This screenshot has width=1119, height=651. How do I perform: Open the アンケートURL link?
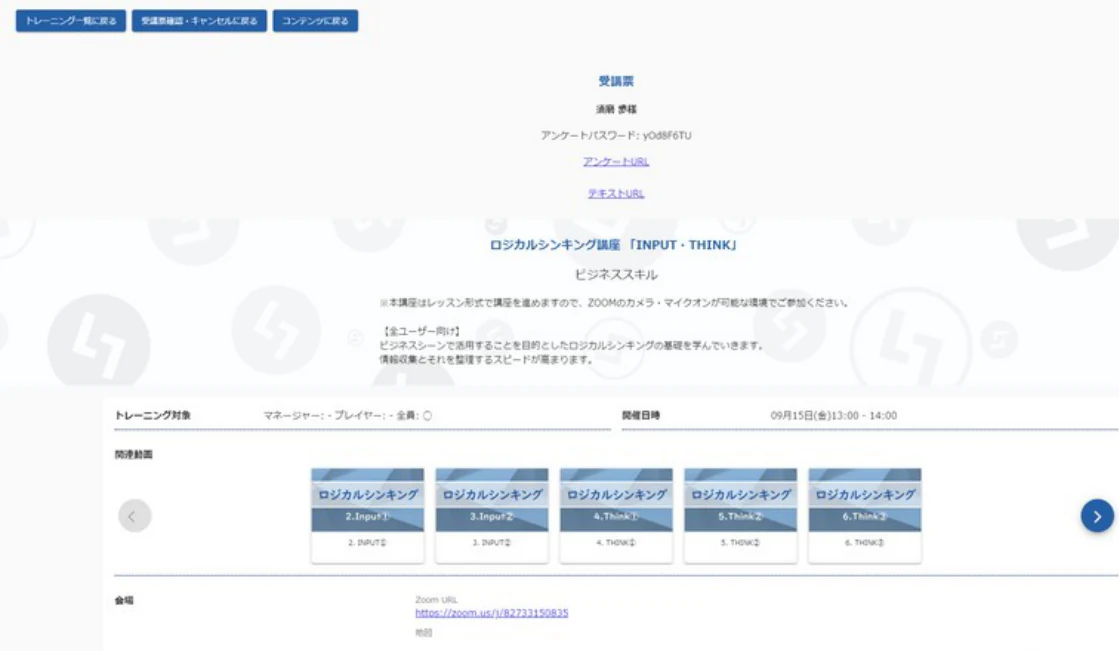click(616, 162)
